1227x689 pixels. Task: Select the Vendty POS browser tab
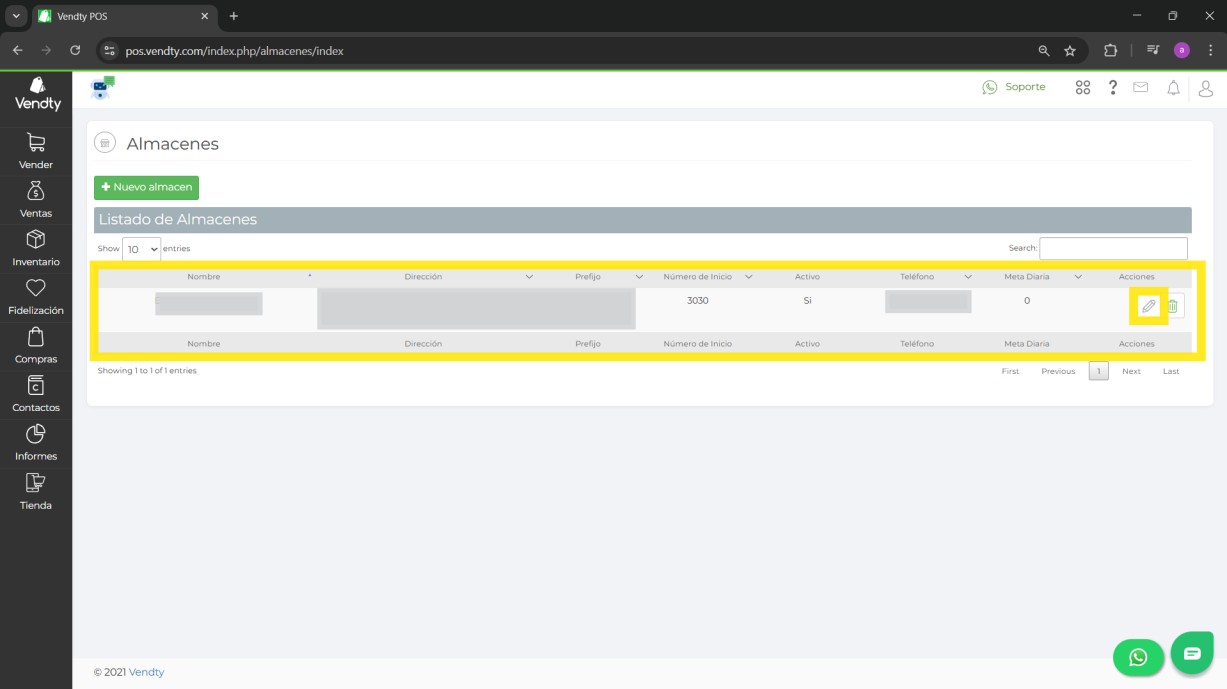pos(124,17)
